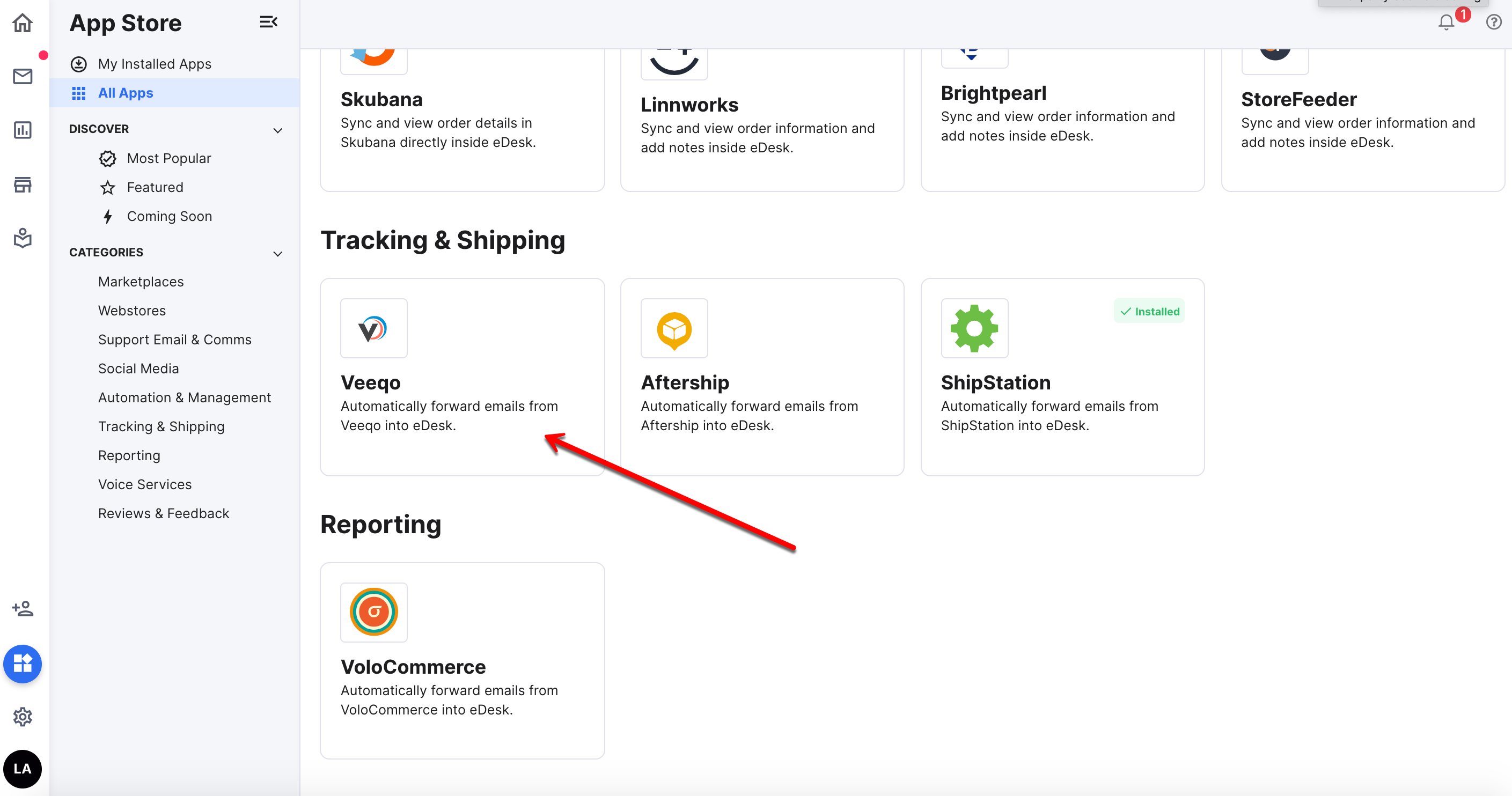
Task: Open the Mail inbox icon in sidebar
Action: pos(23,76)
